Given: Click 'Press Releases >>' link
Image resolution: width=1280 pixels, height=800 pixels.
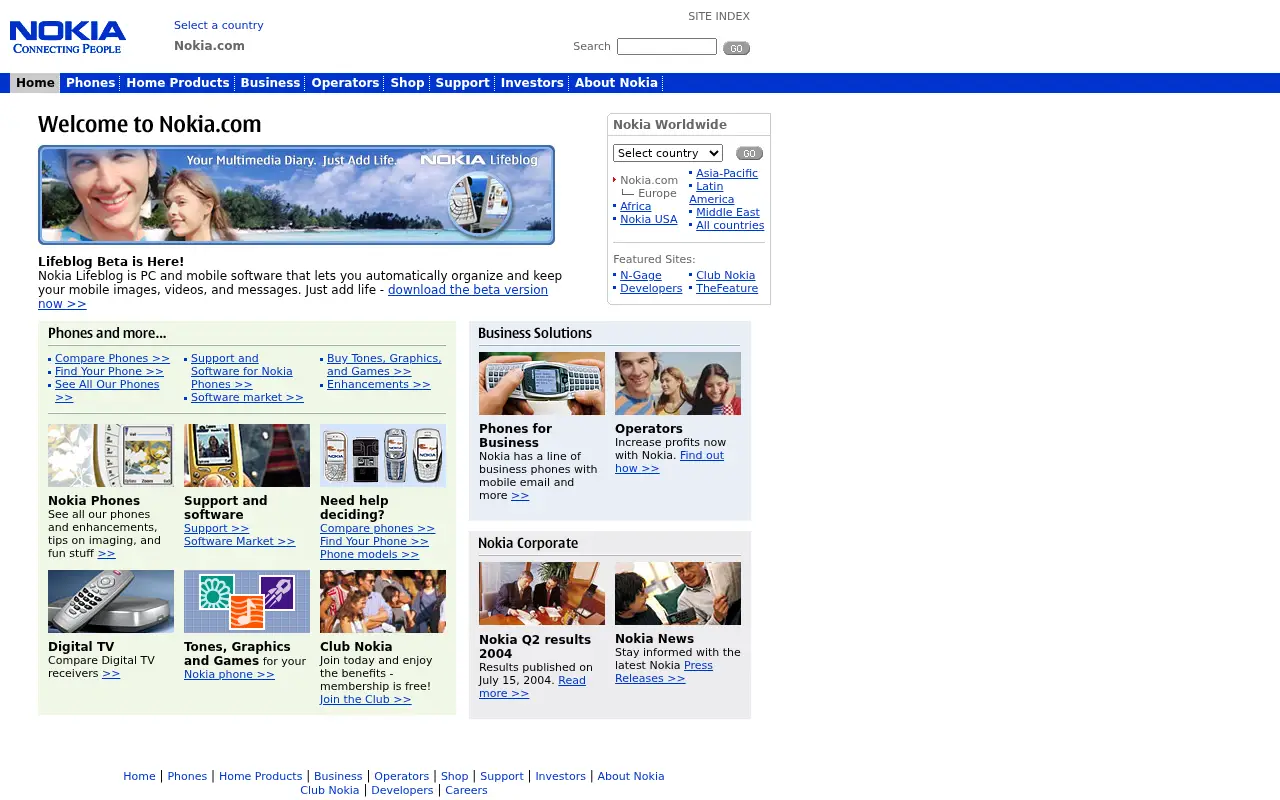Looking at the screenshot, I should click(x=664, y=672).
